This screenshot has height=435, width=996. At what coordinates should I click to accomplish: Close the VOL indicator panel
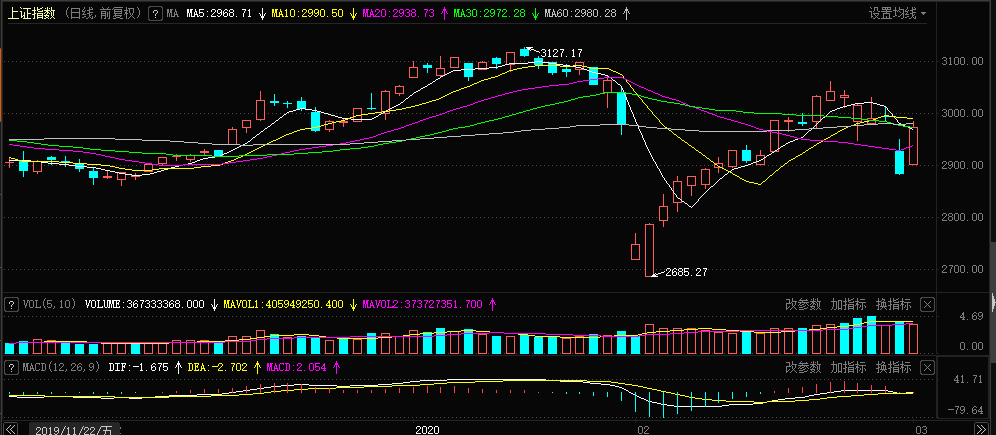[x=926, y=304]
